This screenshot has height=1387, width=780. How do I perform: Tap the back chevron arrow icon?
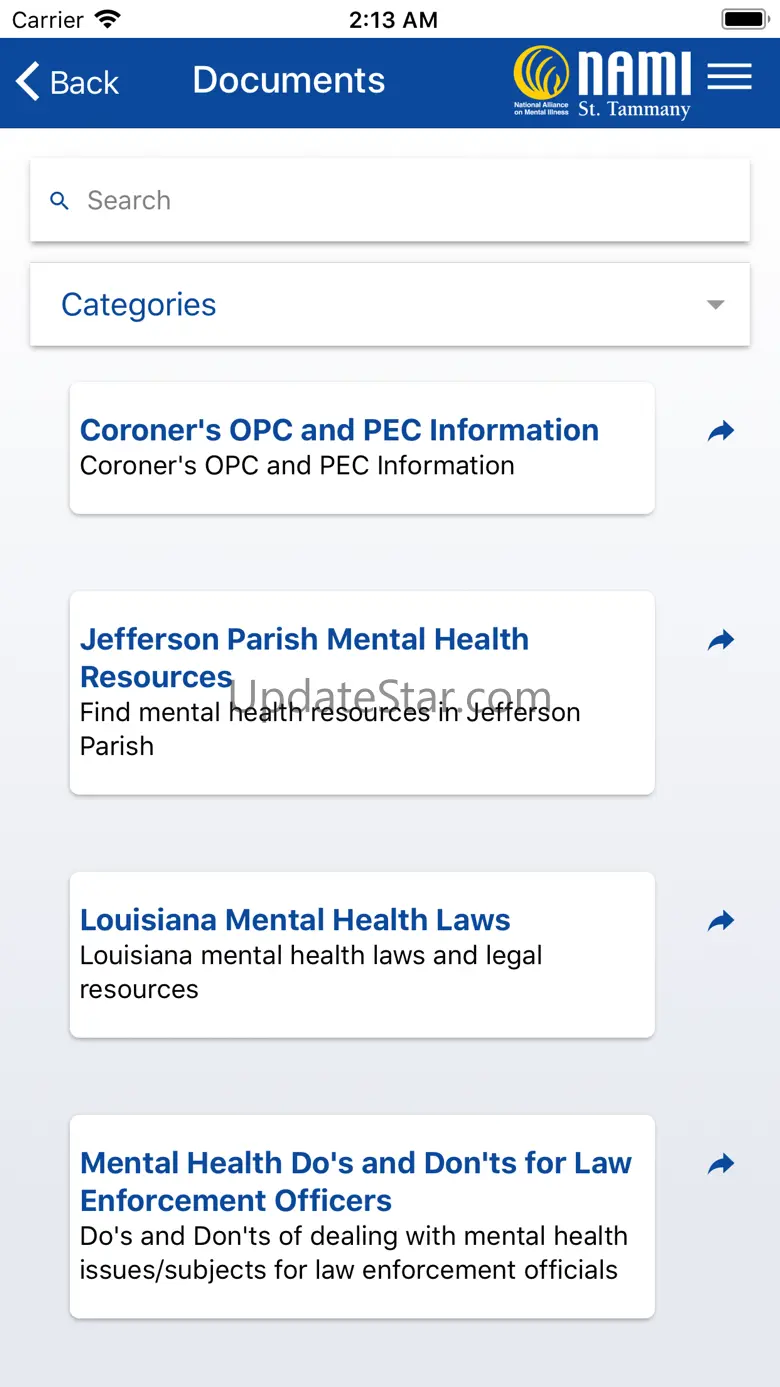pos(29,82)
